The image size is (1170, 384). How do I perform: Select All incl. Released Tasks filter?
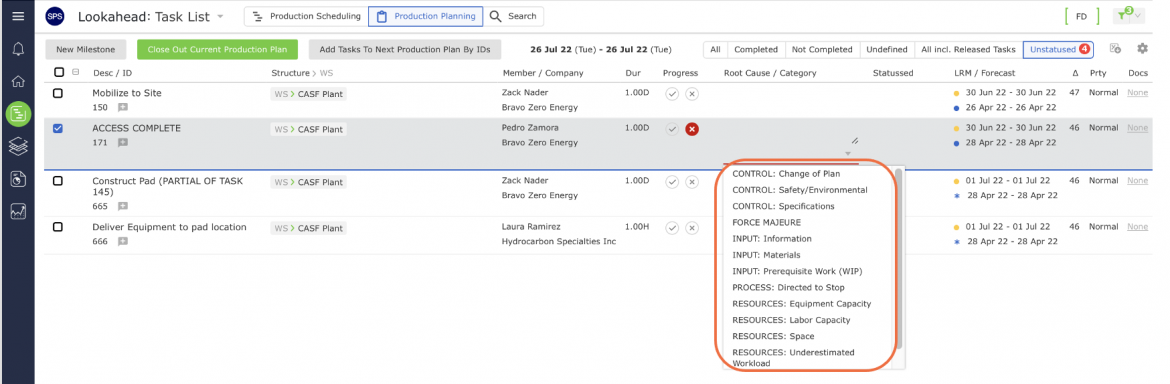pos(969,49)
